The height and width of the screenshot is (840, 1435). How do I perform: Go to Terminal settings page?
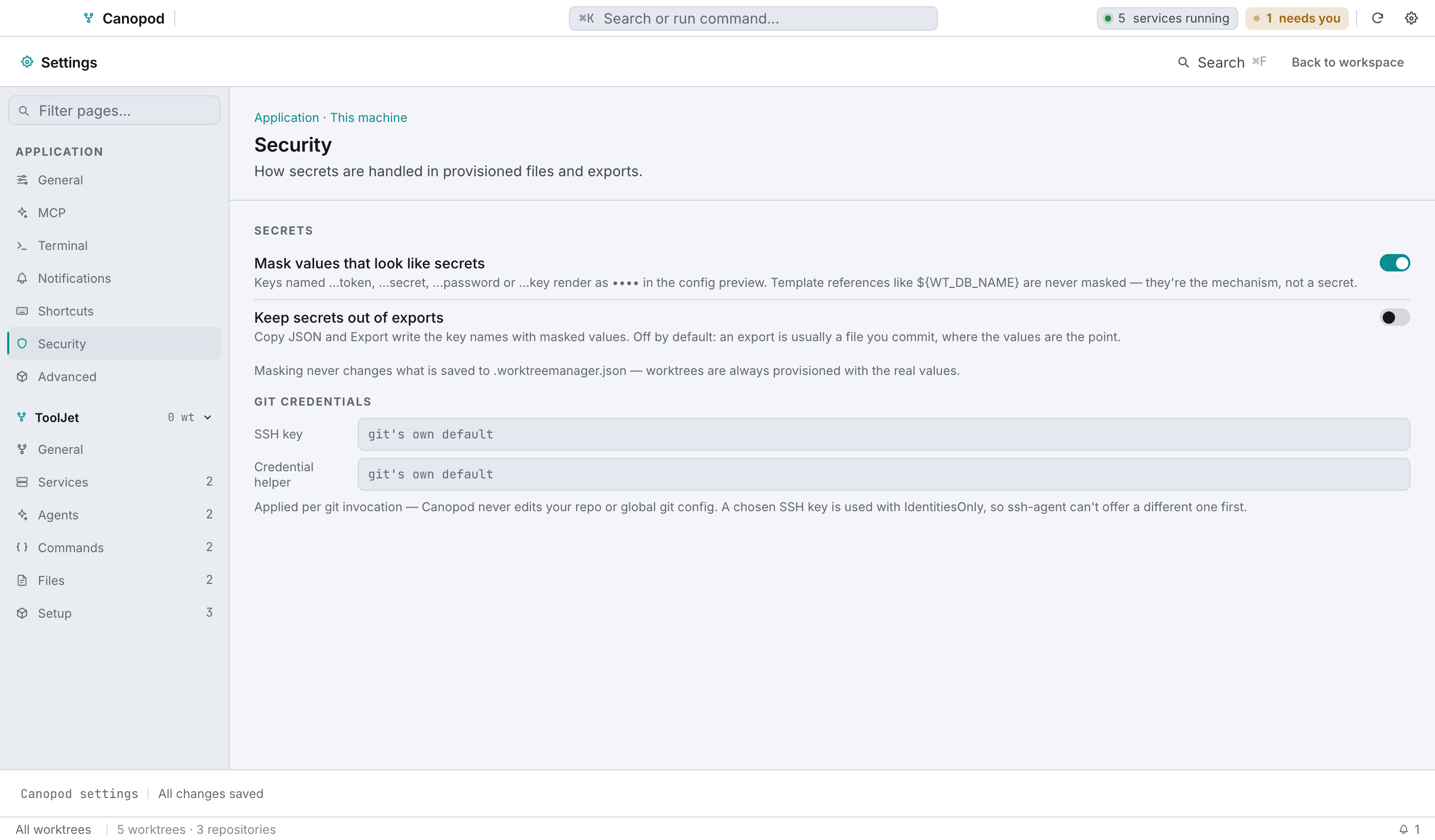(x=114, y=245)
